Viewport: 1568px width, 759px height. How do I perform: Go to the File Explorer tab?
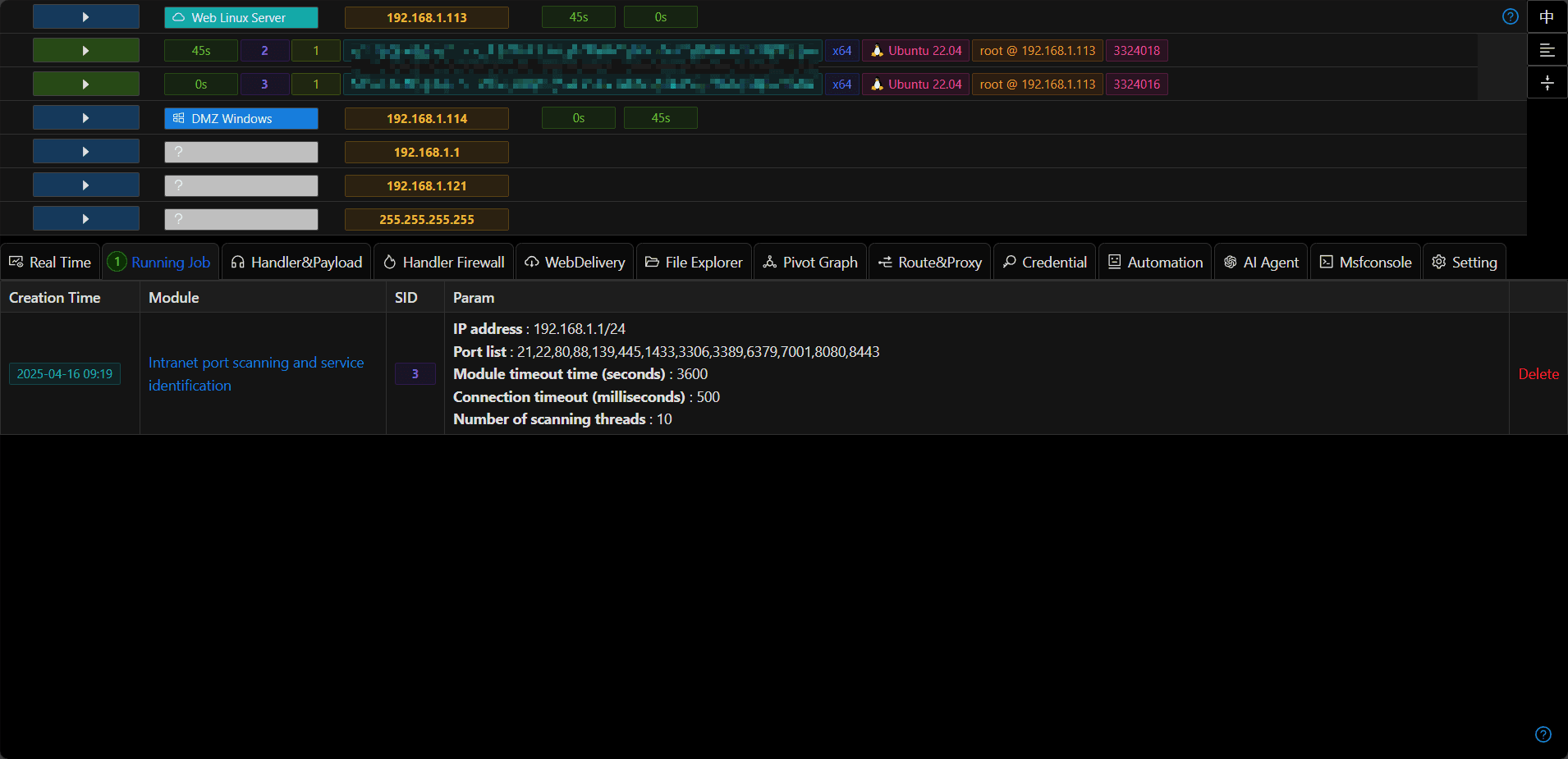pos(694,262)
